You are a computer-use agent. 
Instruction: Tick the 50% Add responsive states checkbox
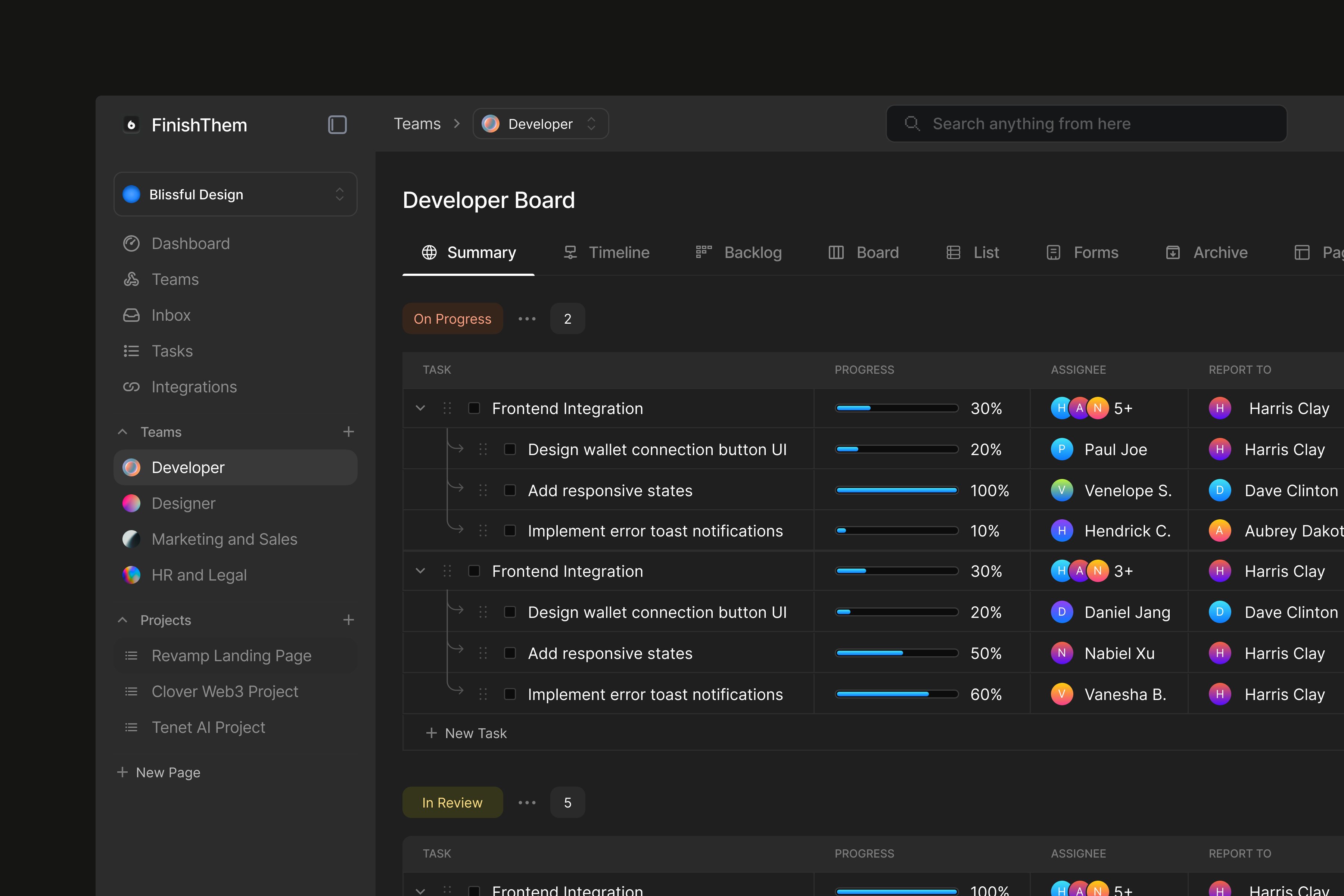[510, 653]
